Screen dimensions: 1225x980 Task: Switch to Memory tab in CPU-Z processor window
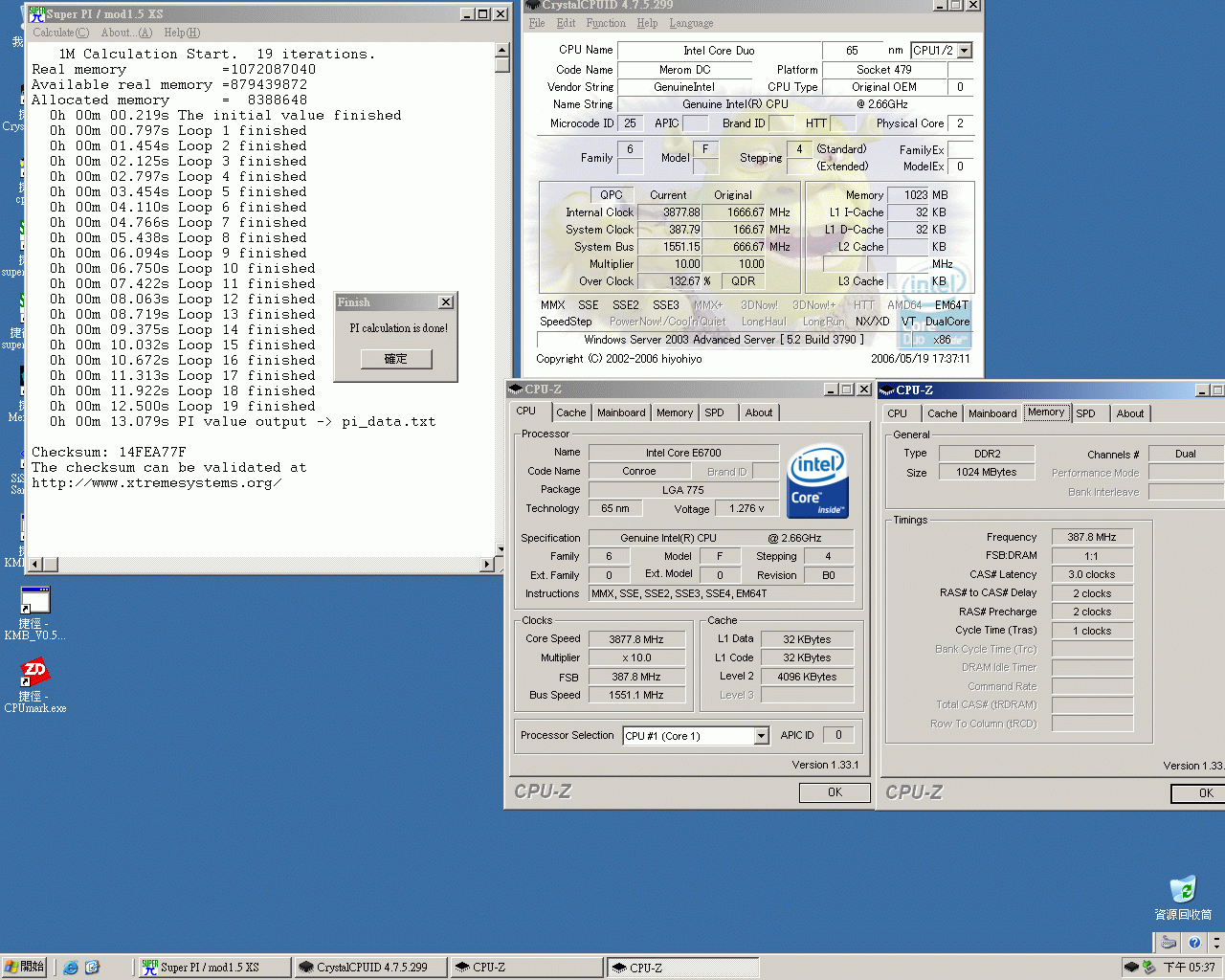675,412
